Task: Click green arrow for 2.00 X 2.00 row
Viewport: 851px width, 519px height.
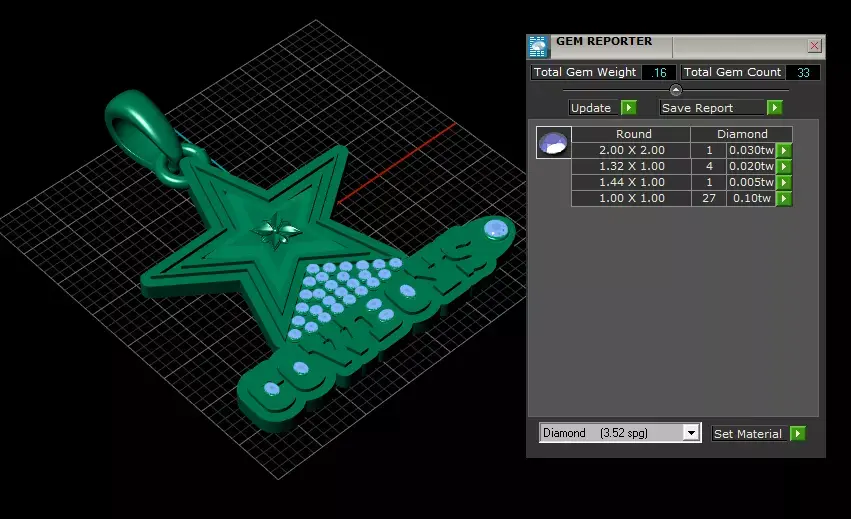Action: point(784,150)
